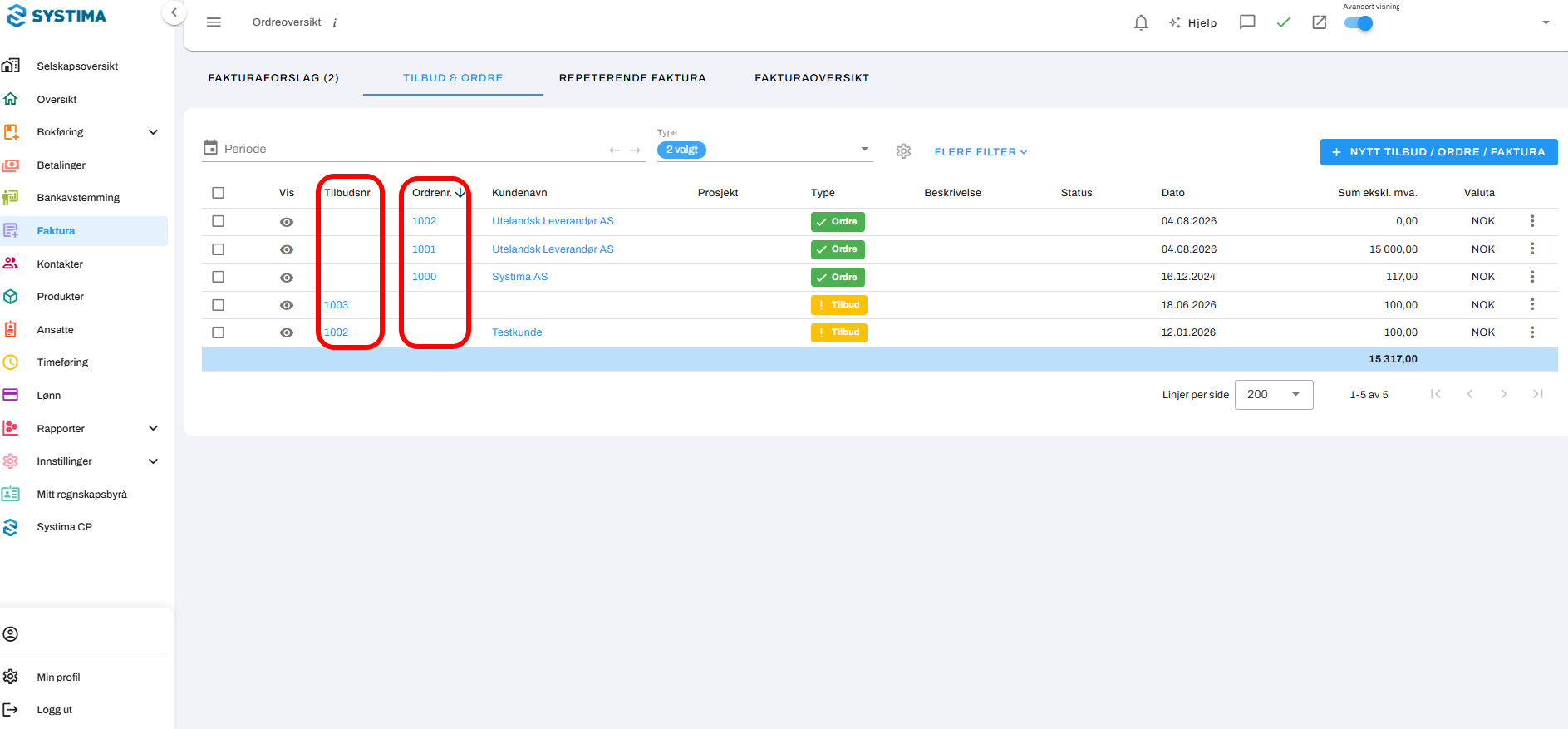Open the hamburger menu
This screenshot has height=729, width=1568.
click(214, 22)
